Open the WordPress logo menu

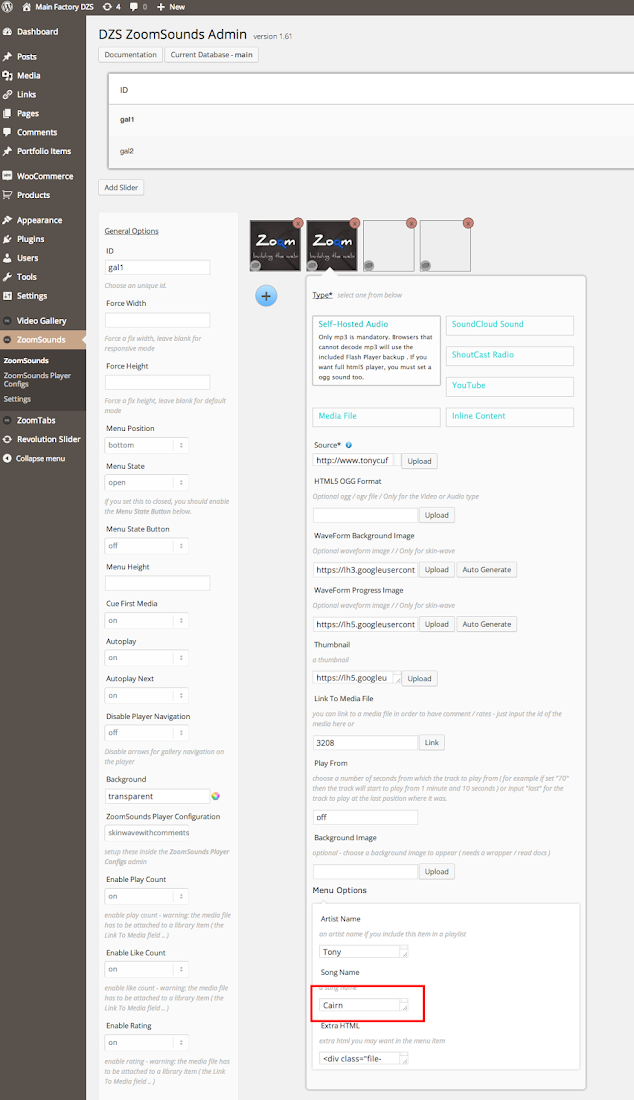click(8, 6)
